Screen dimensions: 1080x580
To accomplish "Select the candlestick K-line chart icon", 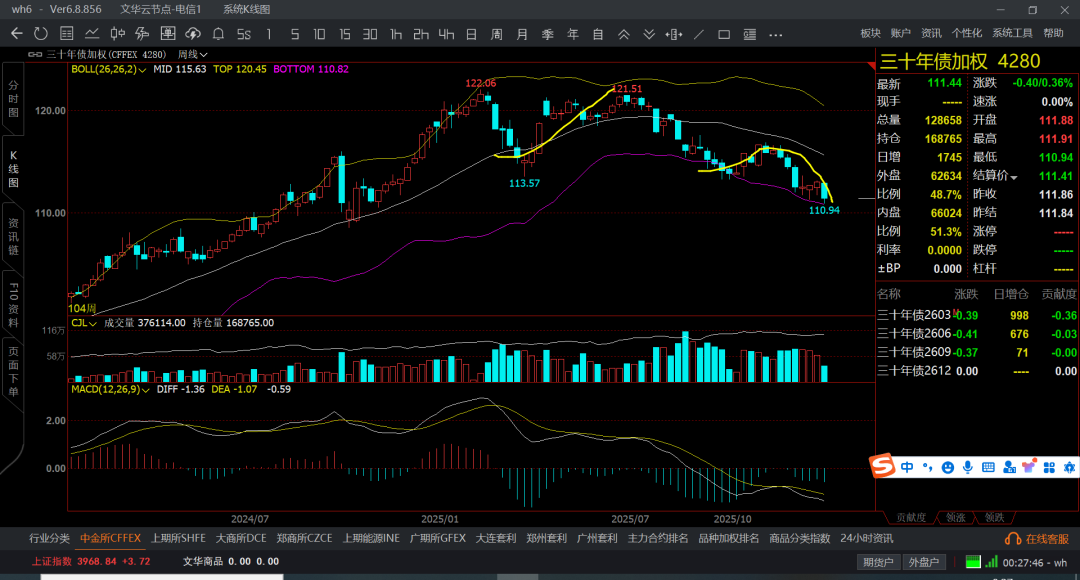I will point(117,33).
